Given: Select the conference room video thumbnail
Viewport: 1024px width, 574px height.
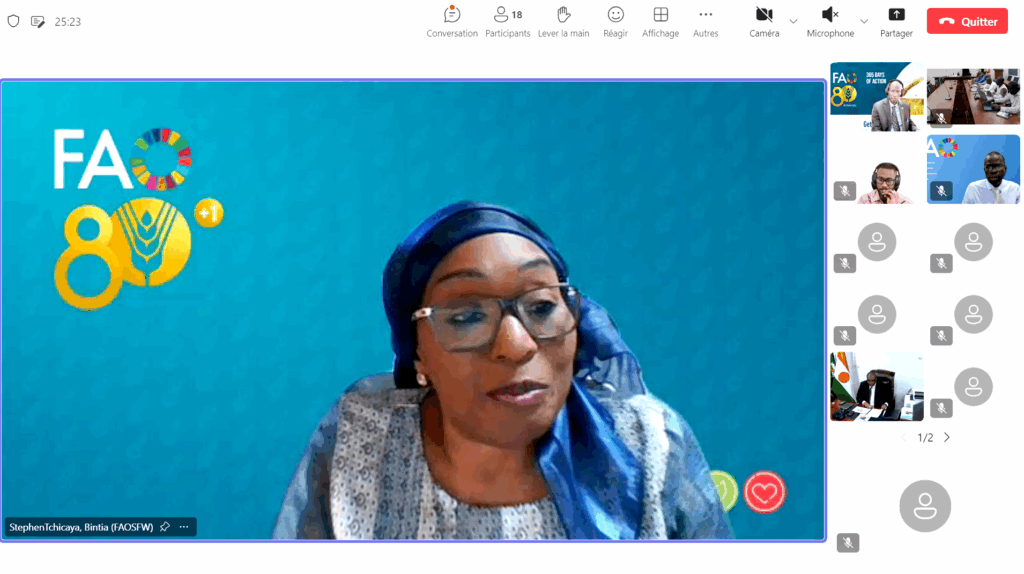Looking at the screenshot, I should [x=973, y=97].
